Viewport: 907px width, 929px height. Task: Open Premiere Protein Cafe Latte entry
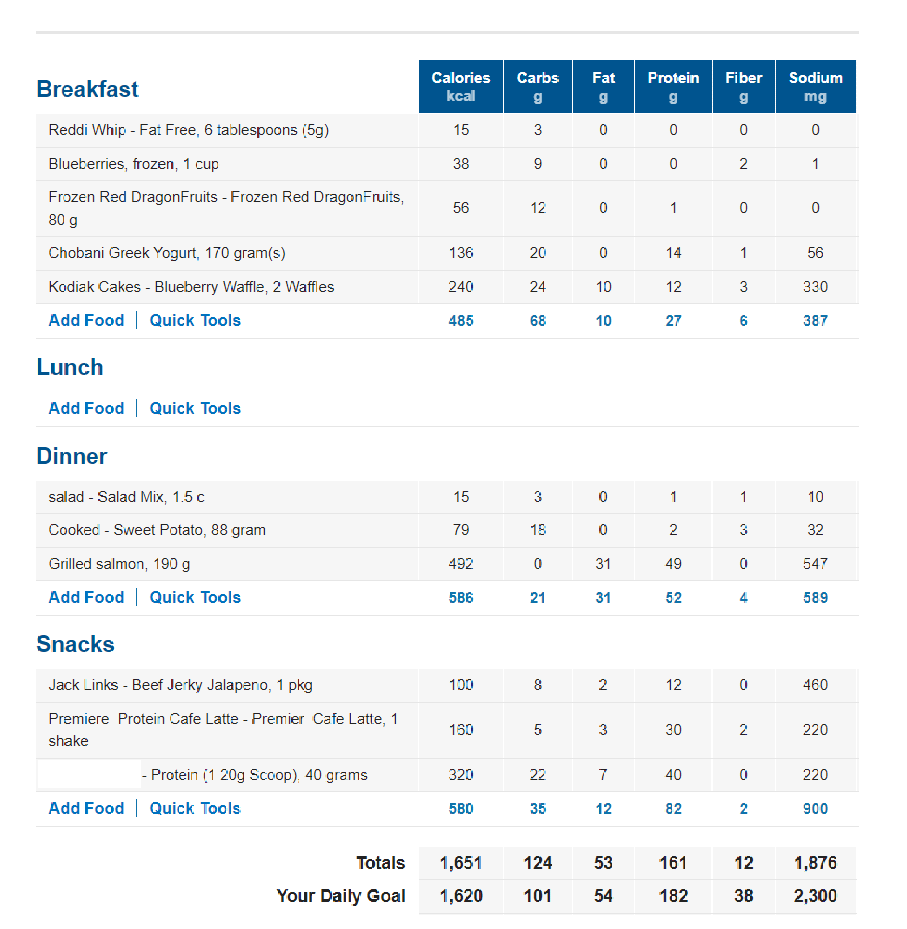click(x=223, y=730)
